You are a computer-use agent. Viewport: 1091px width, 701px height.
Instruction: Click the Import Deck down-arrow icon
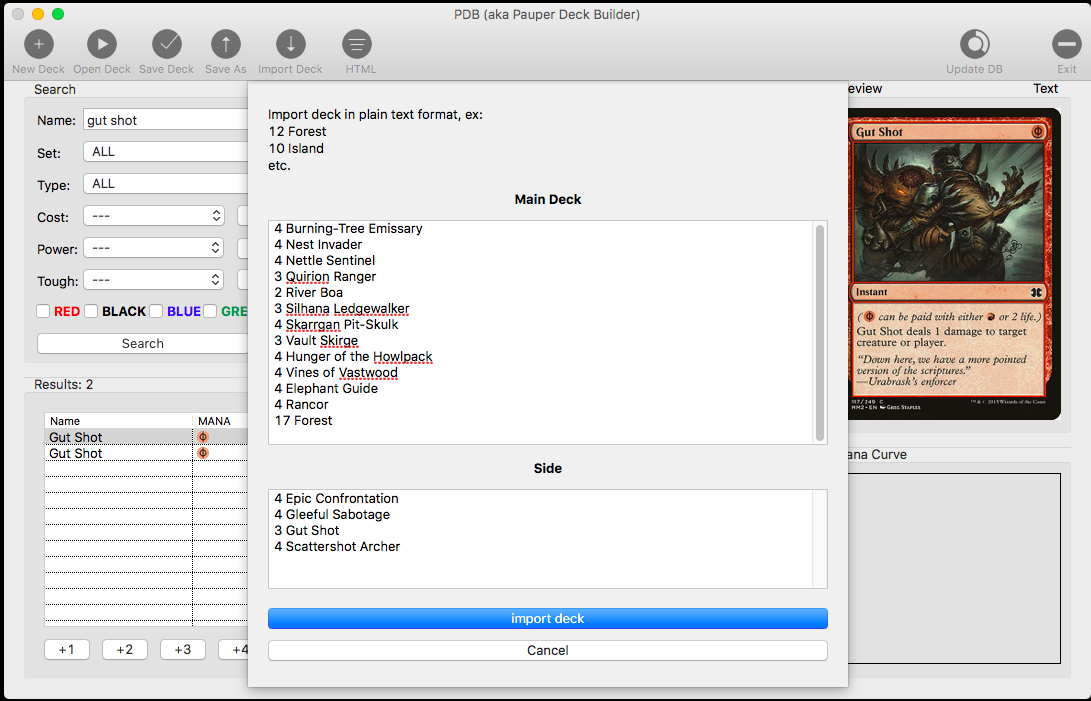290,45
